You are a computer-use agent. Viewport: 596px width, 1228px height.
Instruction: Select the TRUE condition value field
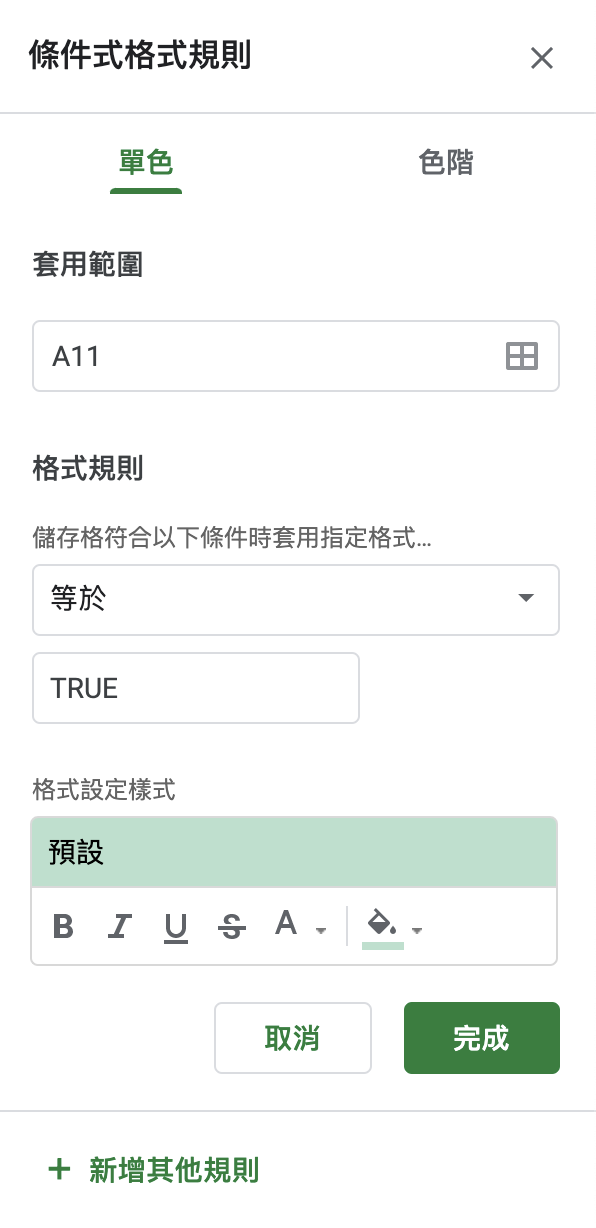coord(196,688)
